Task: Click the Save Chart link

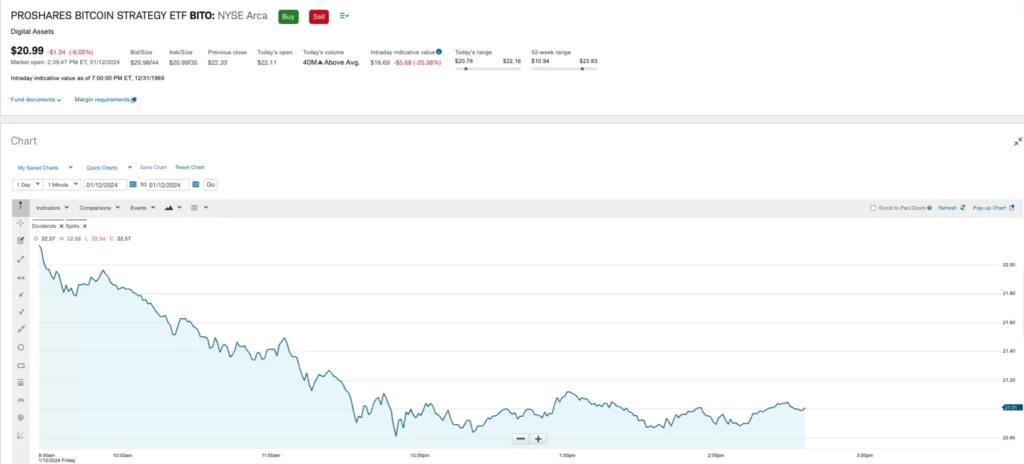Action: (153, 167)
